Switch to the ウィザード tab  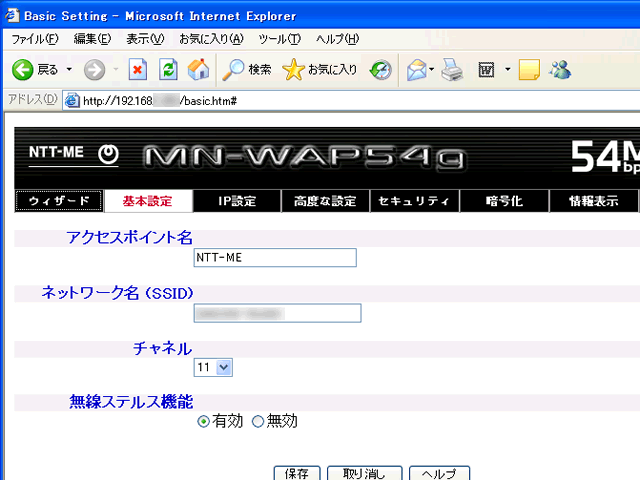click(x=59, y=201)
